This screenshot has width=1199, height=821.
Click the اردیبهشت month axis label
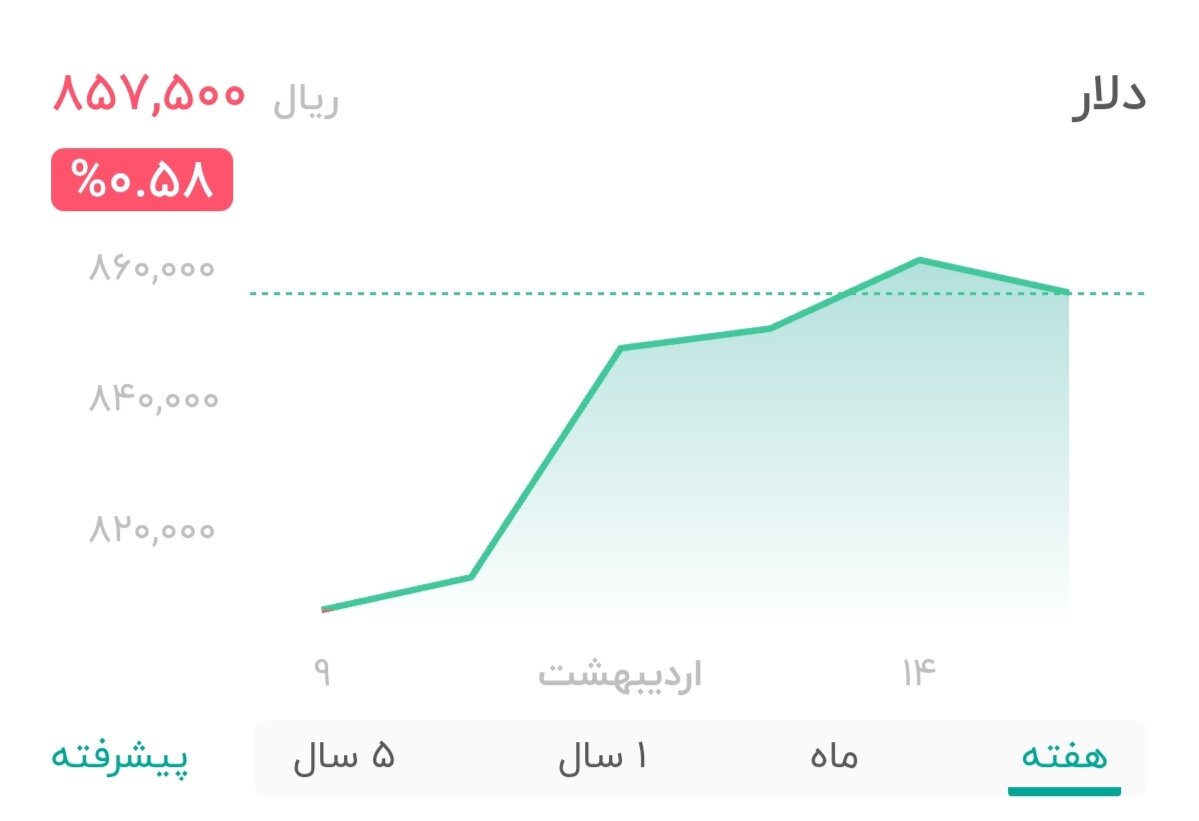point(620,674)
